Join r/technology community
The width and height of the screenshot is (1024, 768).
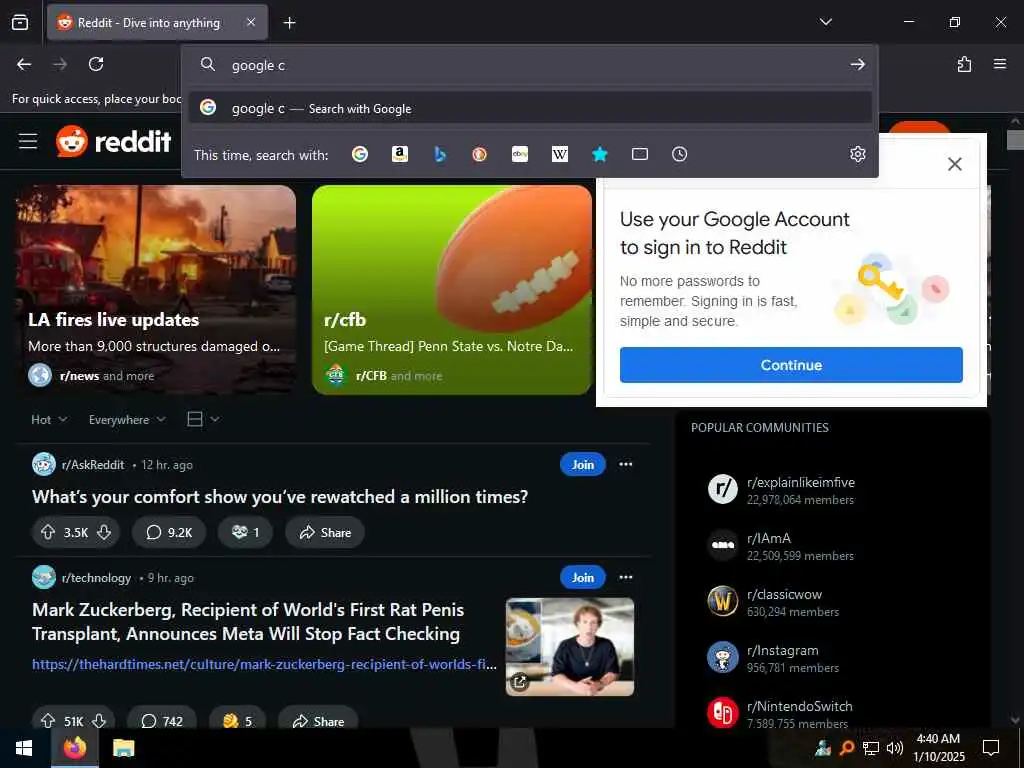pos(583,577)
